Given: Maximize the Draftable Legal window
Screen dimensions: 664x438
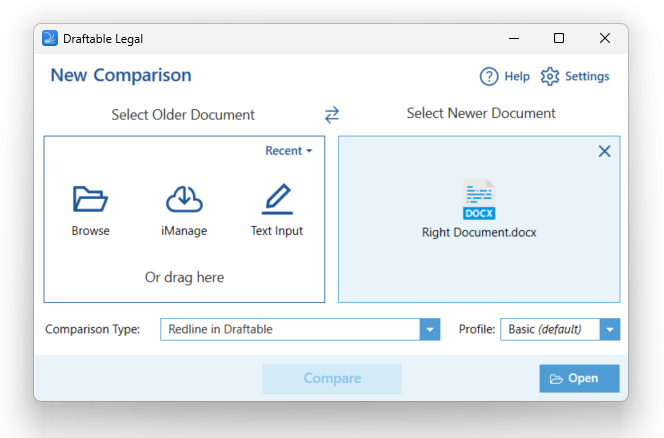Looking at the screenshot, I should click(x=559, y=38).
